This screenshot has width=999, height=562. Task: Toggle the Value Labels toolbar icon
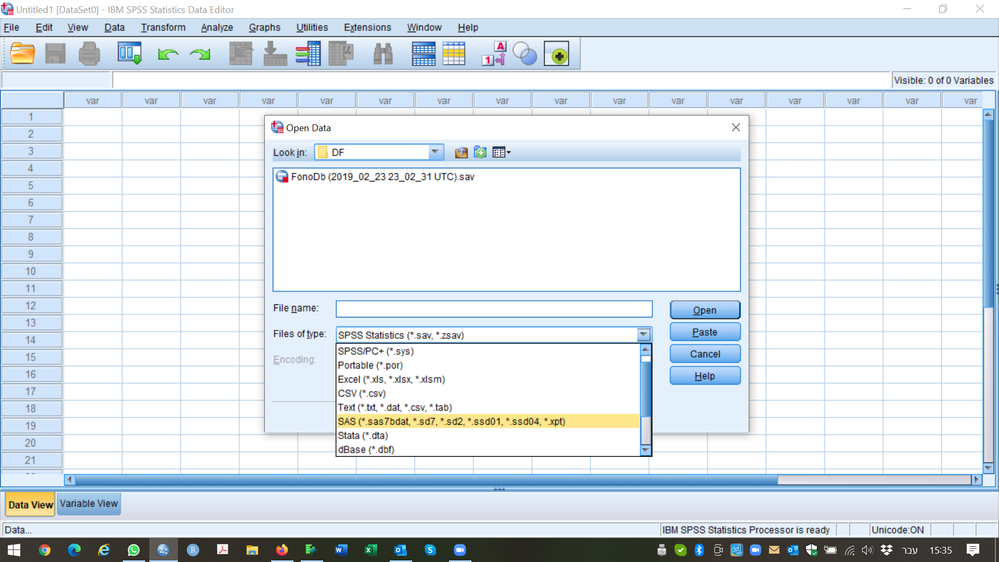click(494, 54)
